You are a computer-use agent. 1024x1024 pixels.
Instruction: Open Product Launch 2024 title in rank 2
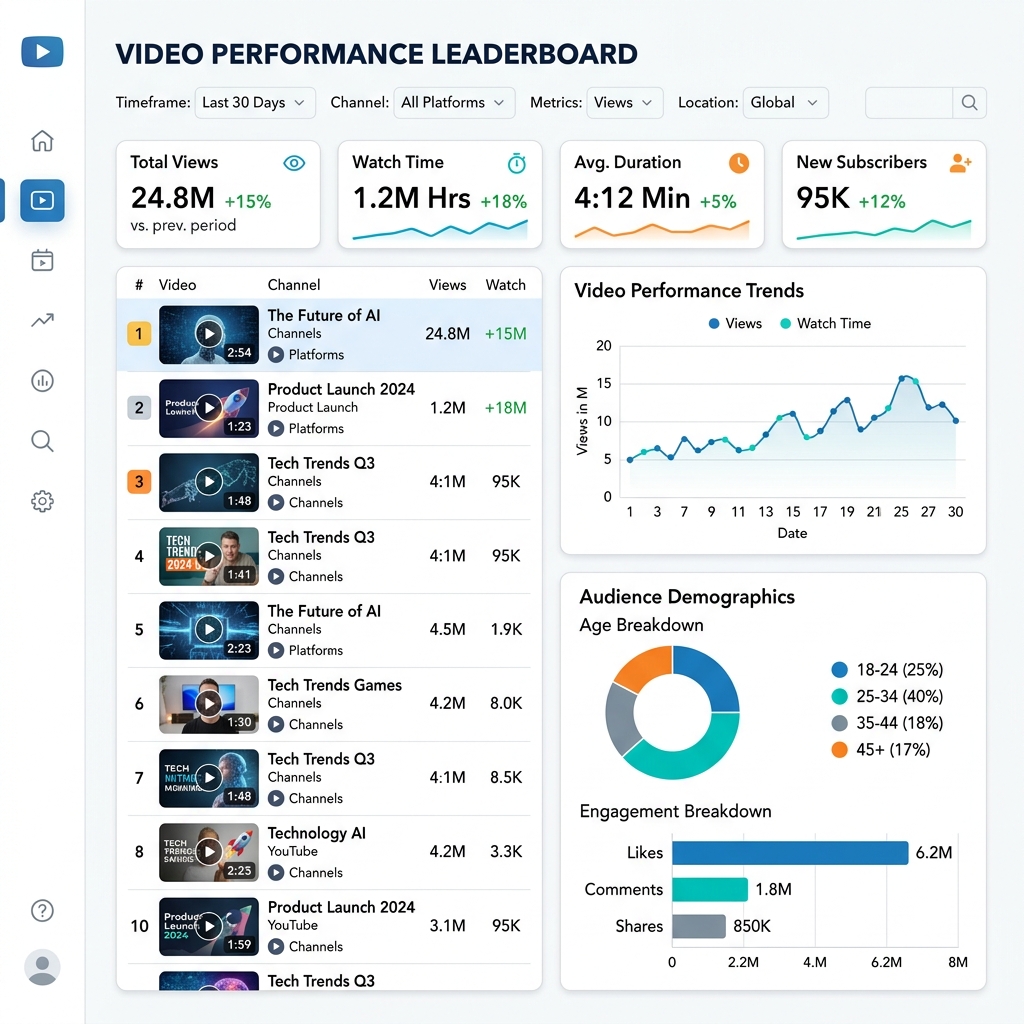(341, 389)
